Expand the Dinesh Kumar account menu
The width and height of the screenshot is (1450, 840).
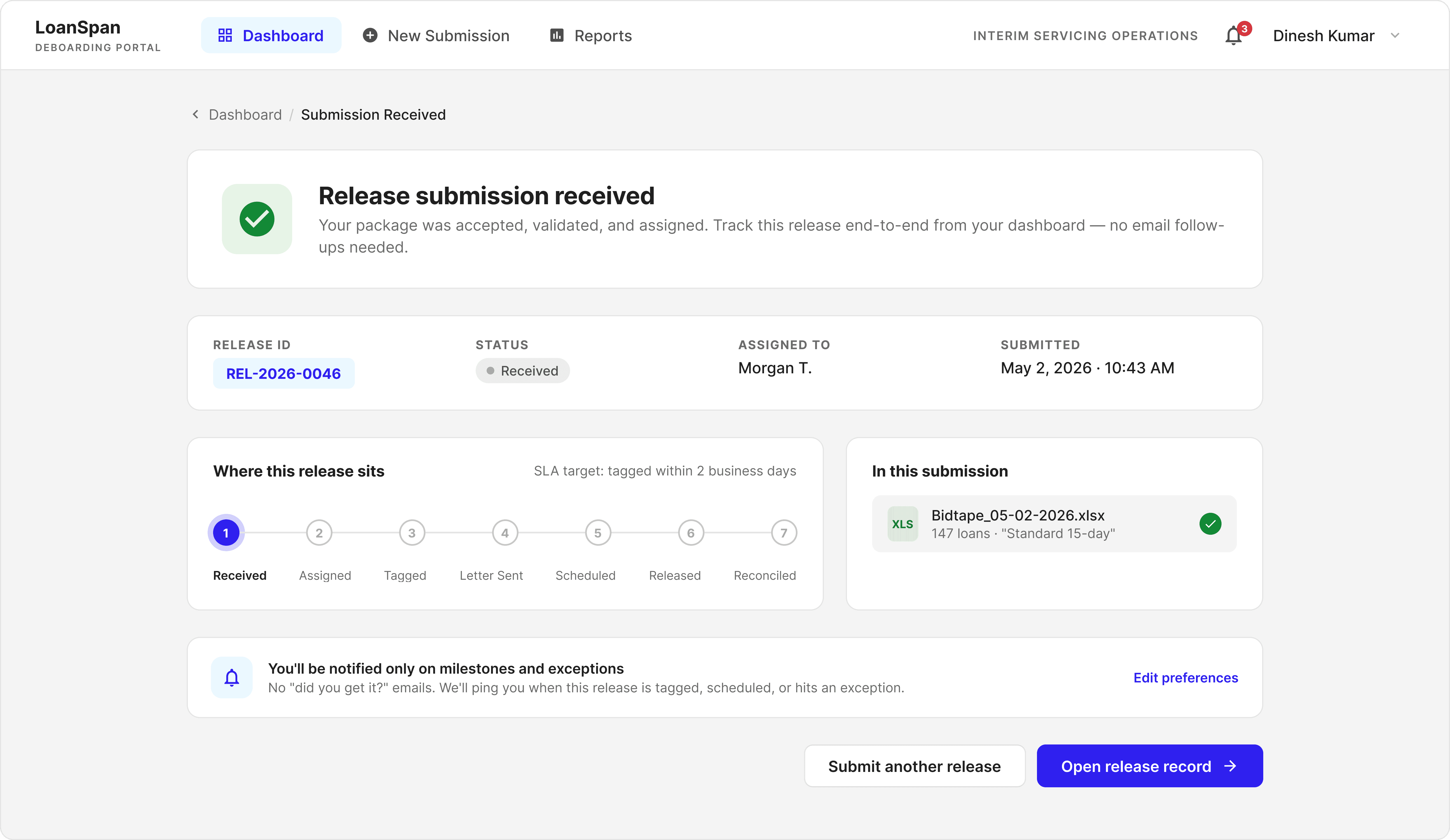[x=1395, y=36]
